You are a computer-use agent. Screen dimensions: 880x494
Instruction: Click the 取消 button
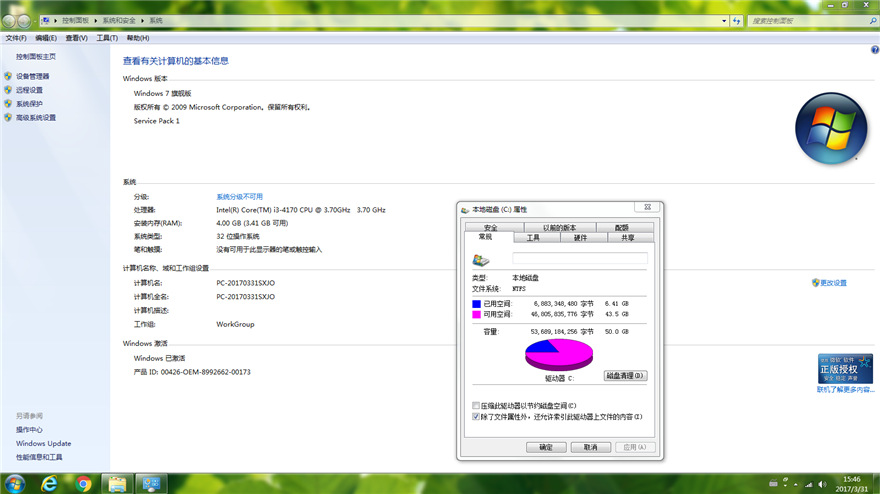tap(590, 447)
